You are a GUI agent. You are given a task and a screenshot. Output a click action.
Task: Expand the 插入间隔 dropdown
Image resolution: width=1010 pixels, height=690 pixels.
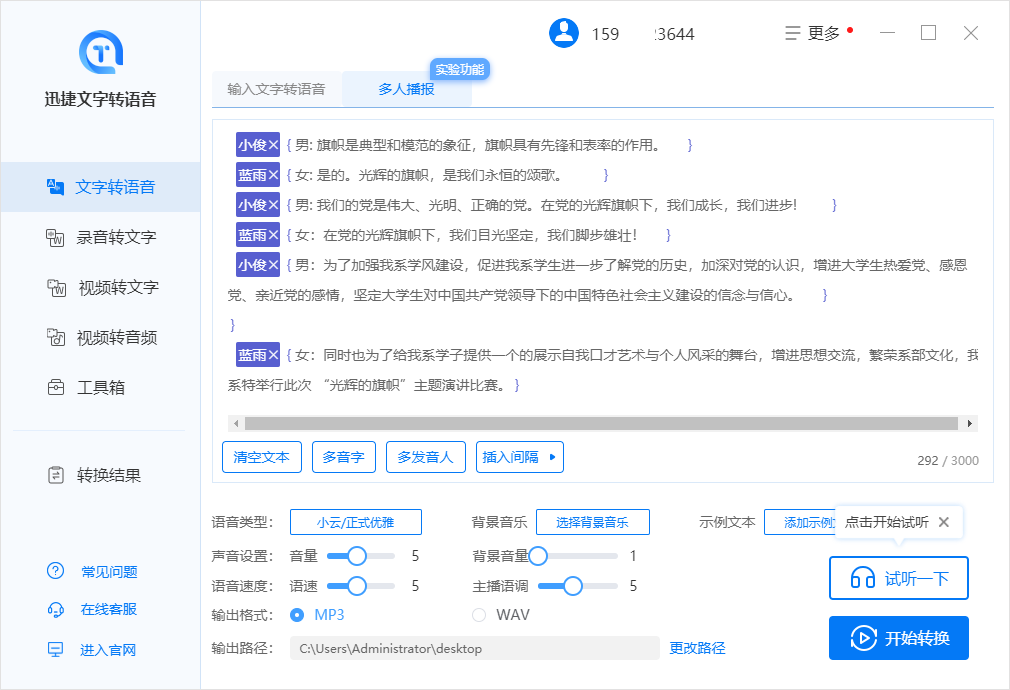tap(519, 457)
